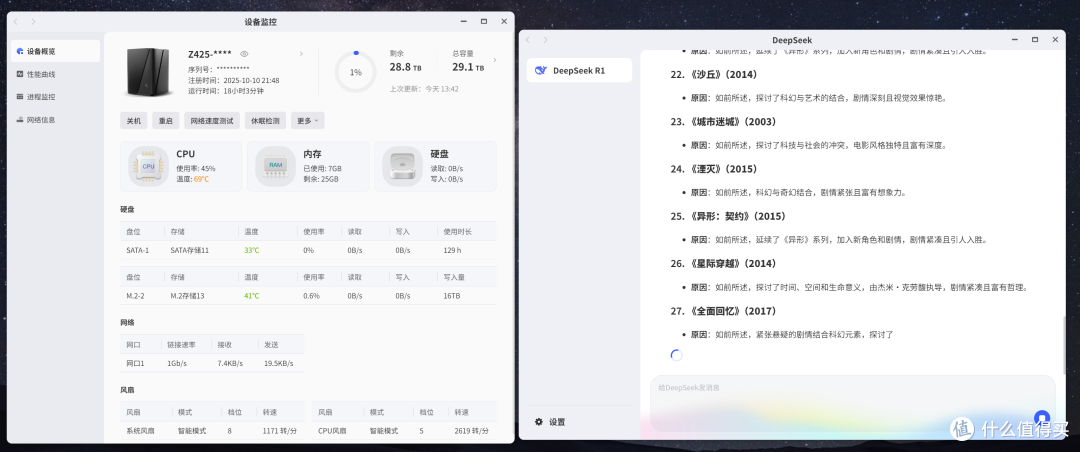Click 16TB write amount cell

point(452,296)
